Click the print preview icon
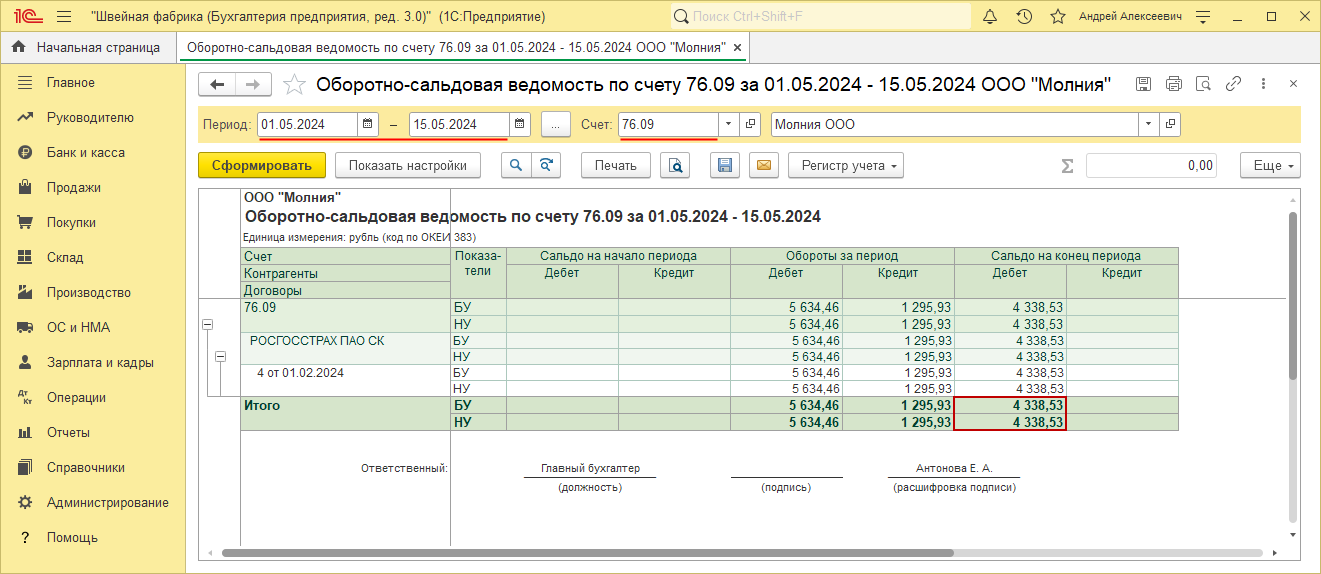Image resolution: width=1321 pixels, height=574 pixels. 677,166
